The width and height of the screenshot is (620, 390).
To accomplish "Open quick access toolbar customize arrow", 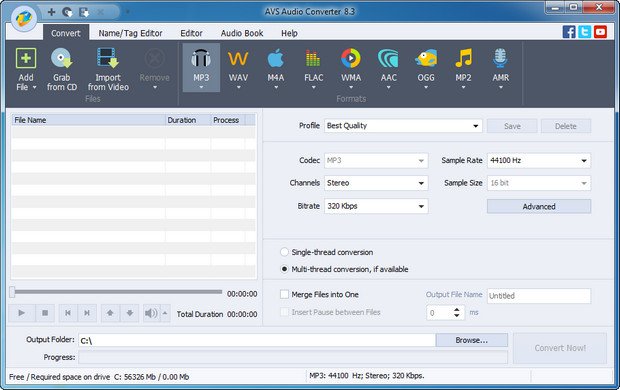I will pos(128,12).
